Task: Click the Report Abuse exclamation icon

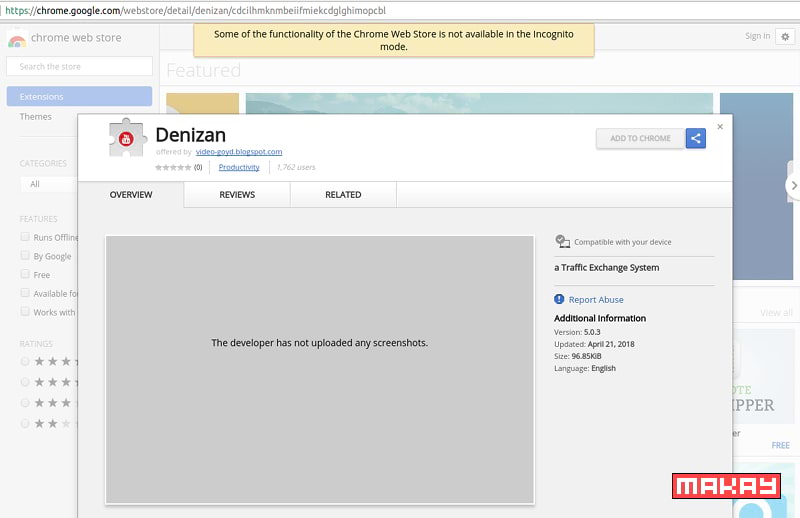Action: pyautogui.click(x=559, y=300)
